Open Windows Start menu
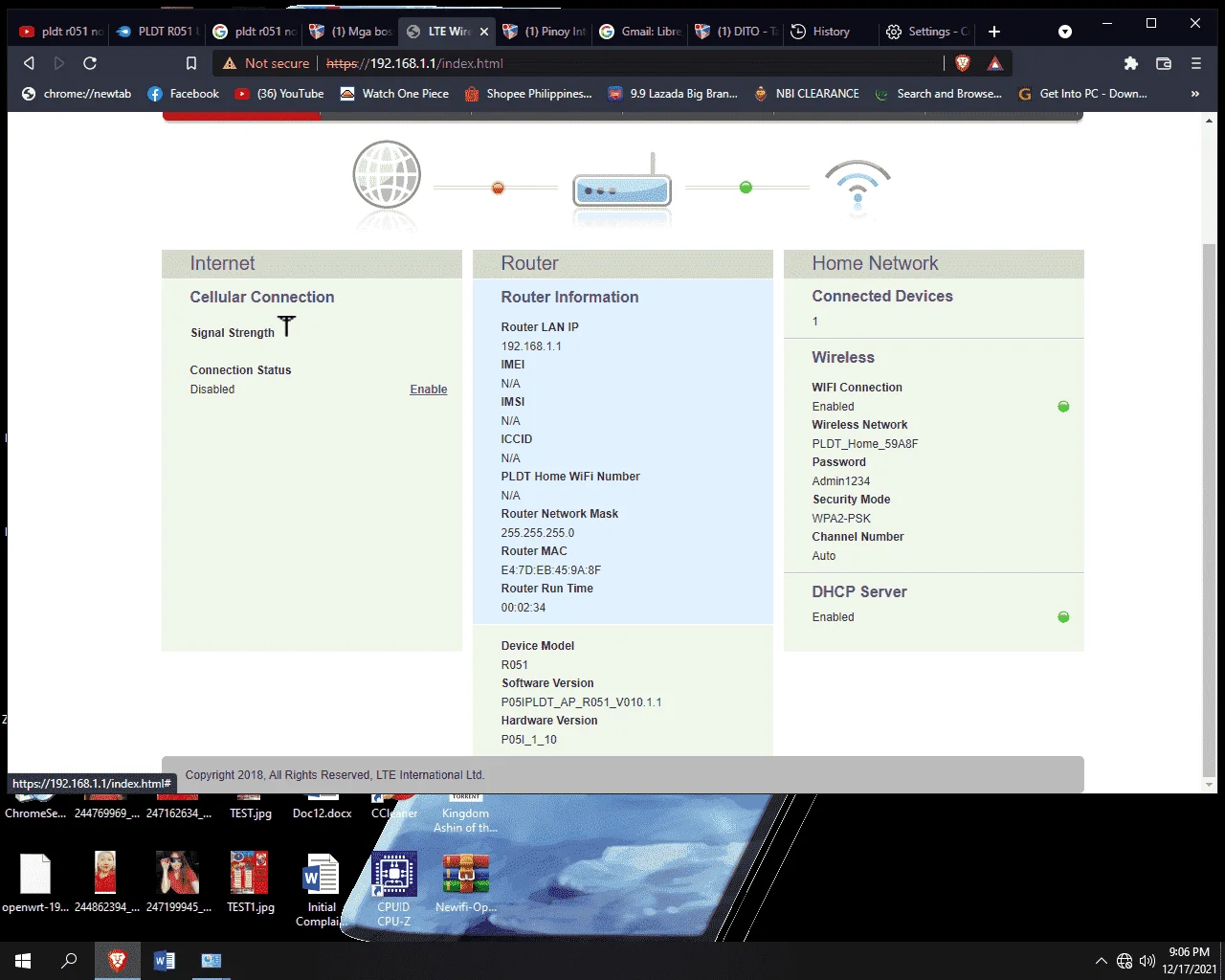Image resolution: width=1225 pixels, height=980 pixels. tap(23, 961)
